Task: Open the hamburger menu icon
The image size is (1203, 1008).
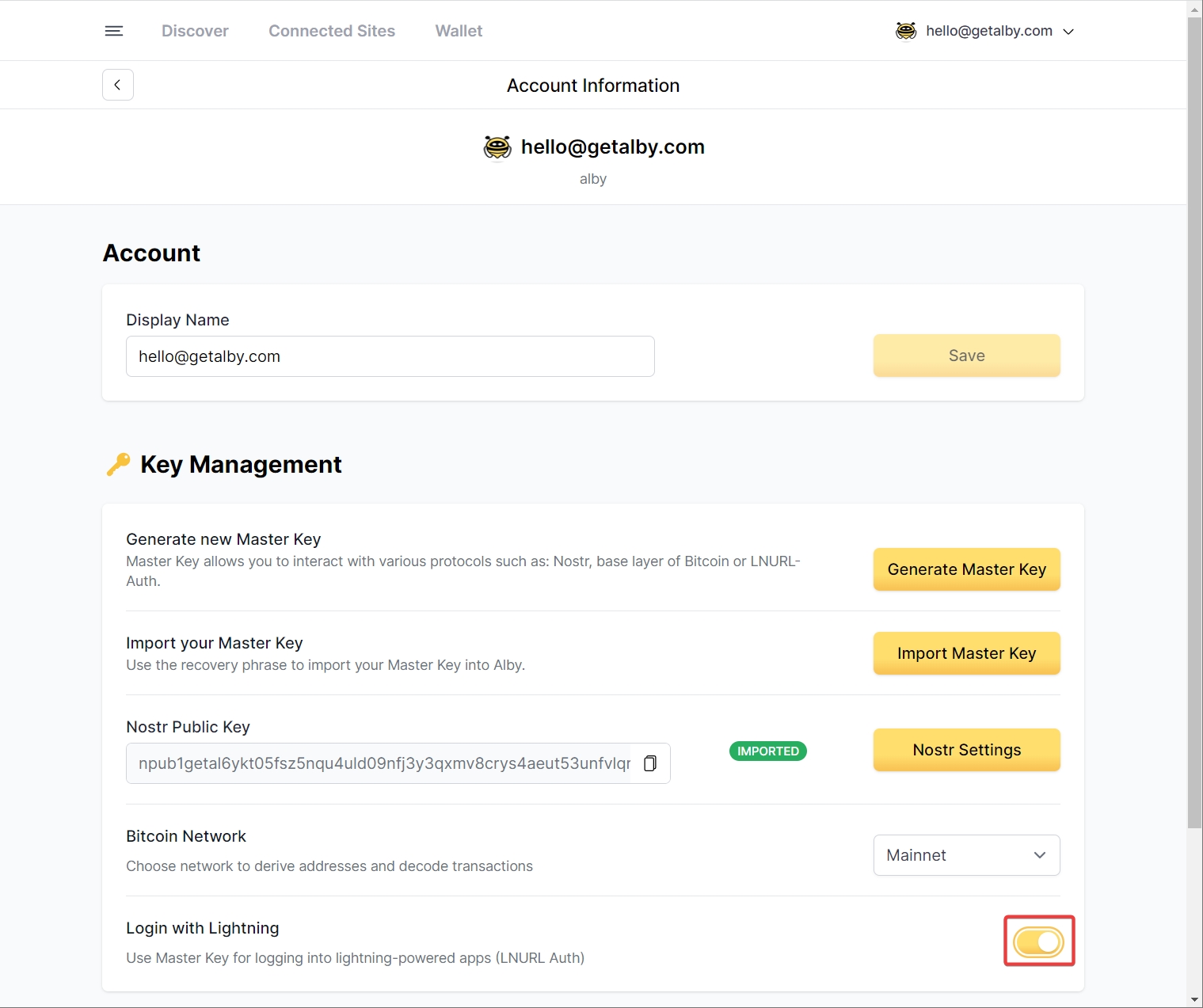Action: (x=114, y=31)
